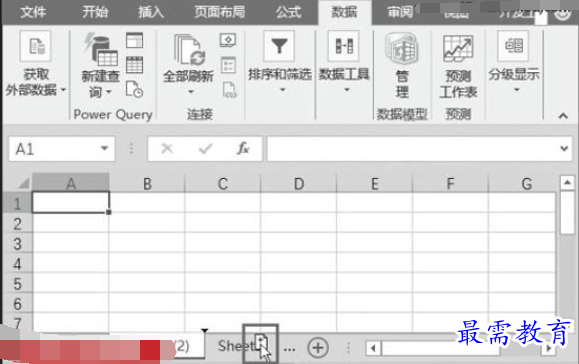Click the 数据工具 icon

coord(343,46)
